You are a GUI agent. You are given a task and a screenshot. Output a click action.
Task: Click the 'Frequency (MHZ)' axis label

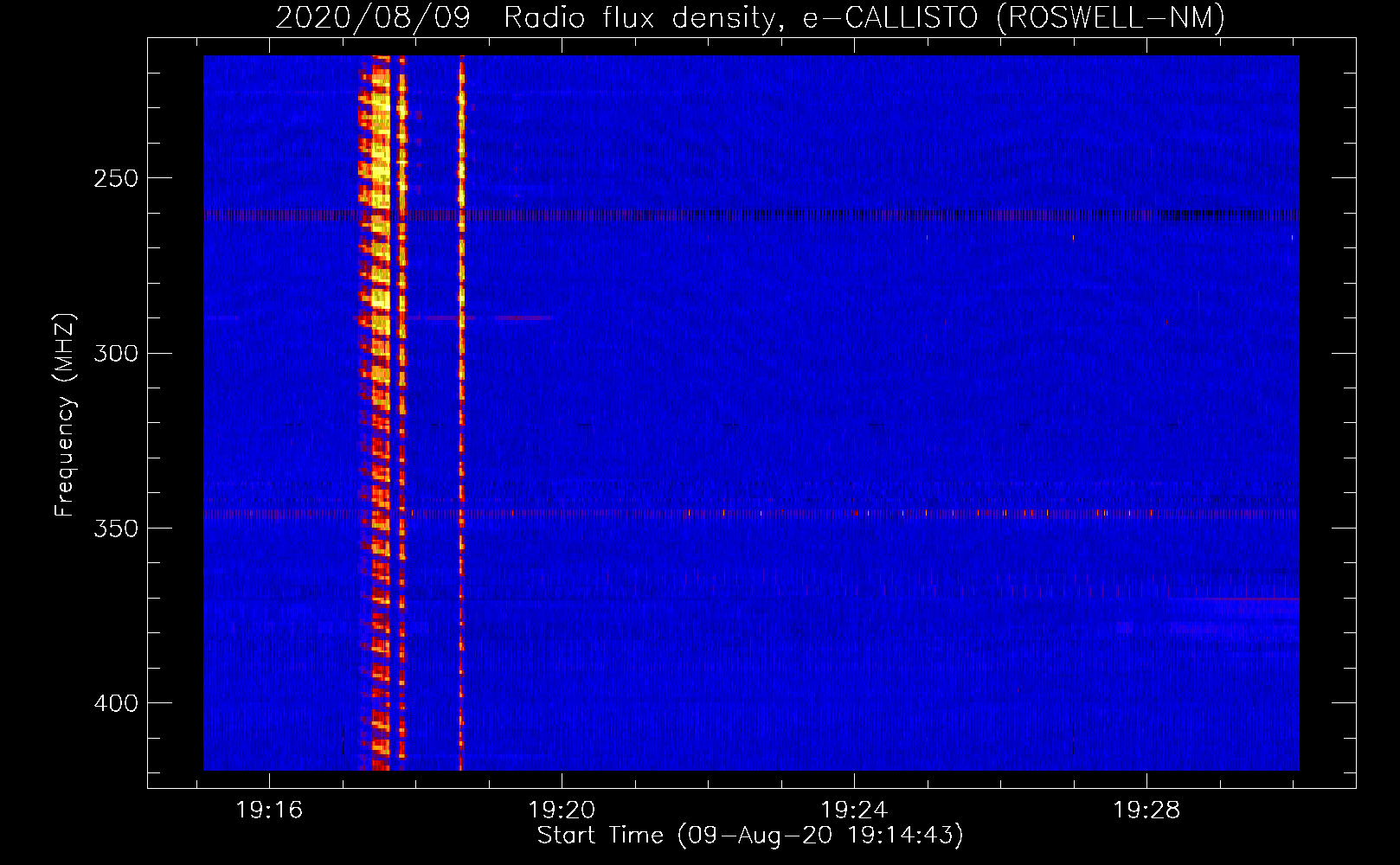65,415
